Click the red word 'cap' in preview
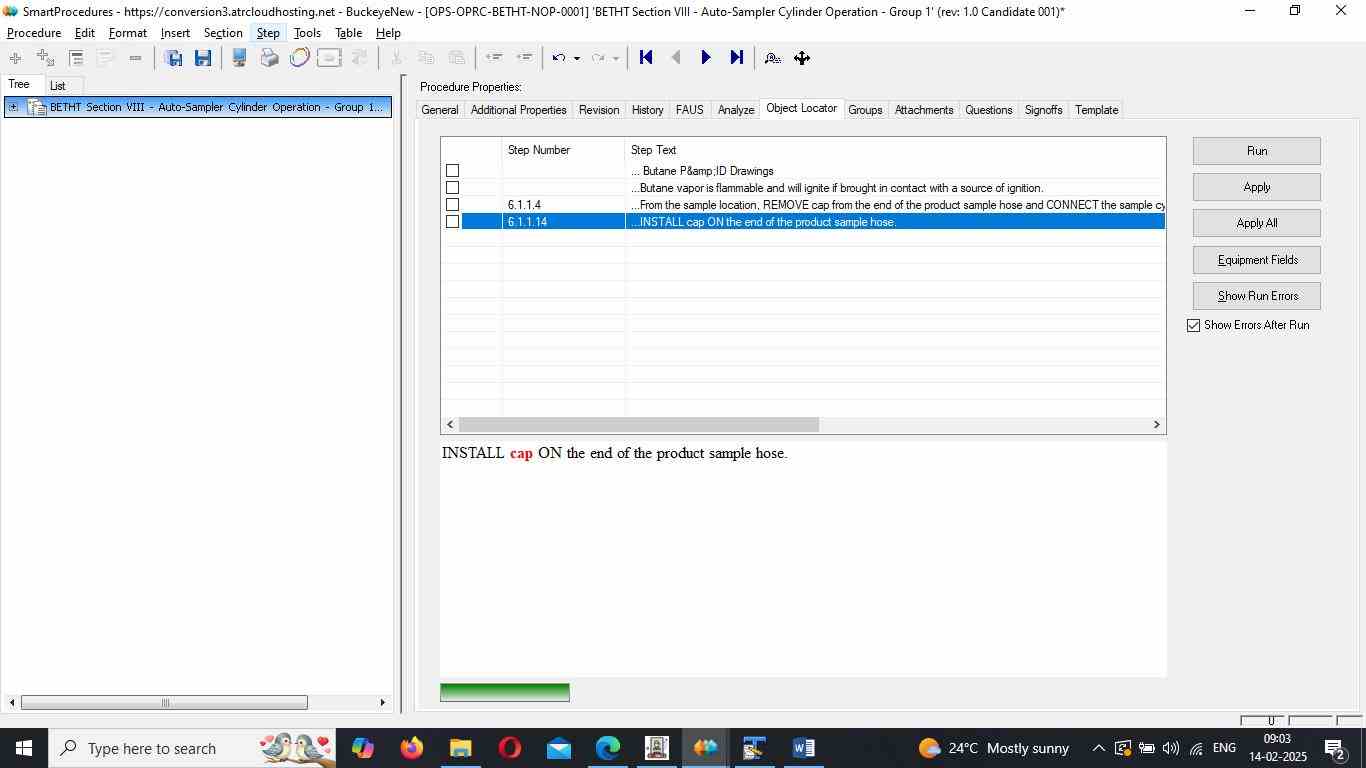1366x768 pixels. pyautogui.click(x=521, y=453)
